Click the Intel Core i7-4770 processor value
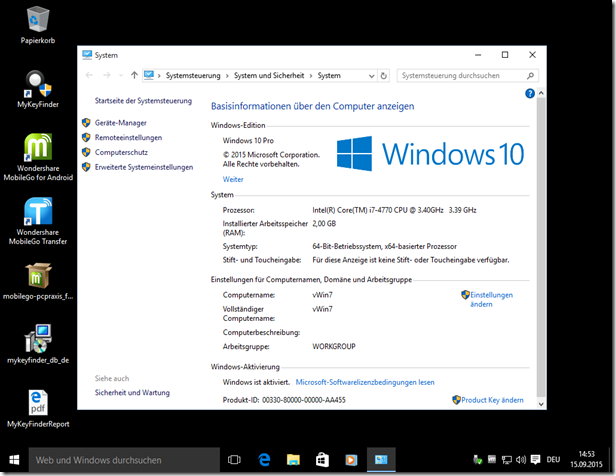 pyautogui.click(x=394, y=210)
